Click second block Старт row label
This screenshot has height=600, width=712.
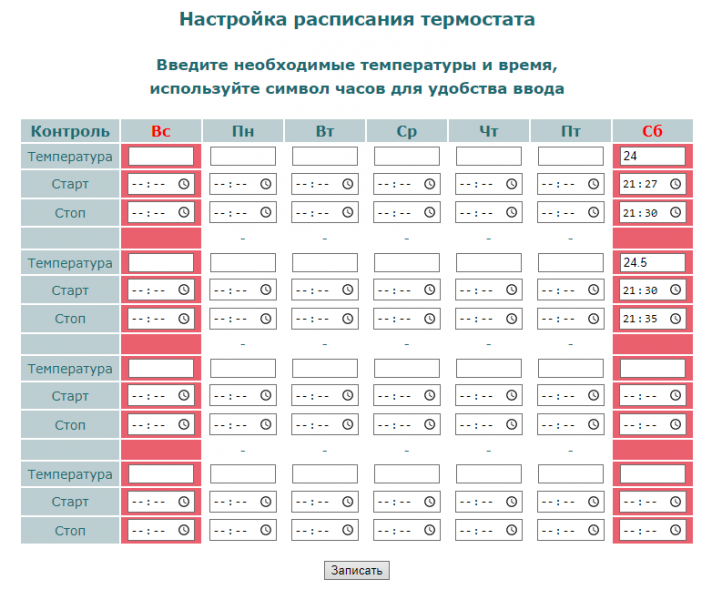click(x=70, y=290)
